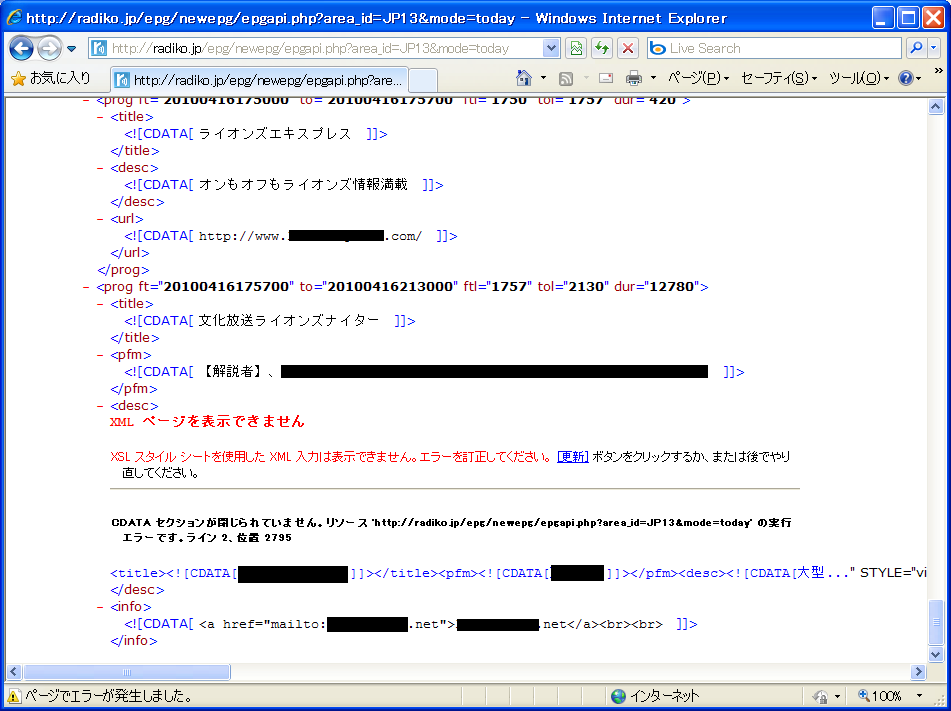Open the ツール(O) menu
The width and height of the screenshot is (951, 711).
pos(859,78)
